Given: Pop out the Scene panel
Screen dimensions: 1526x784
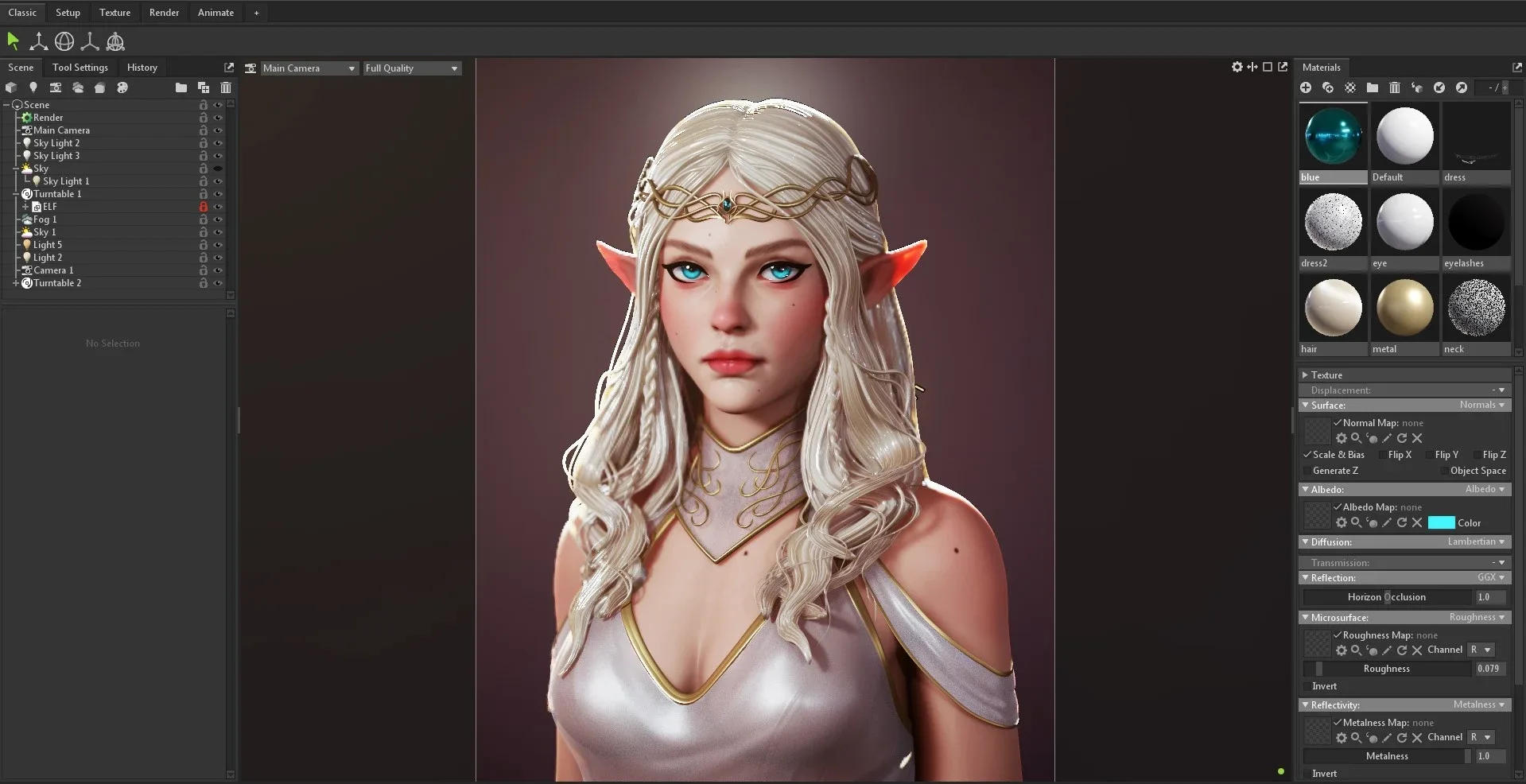Looking at the screenshot, I should (x=229, y=68).
